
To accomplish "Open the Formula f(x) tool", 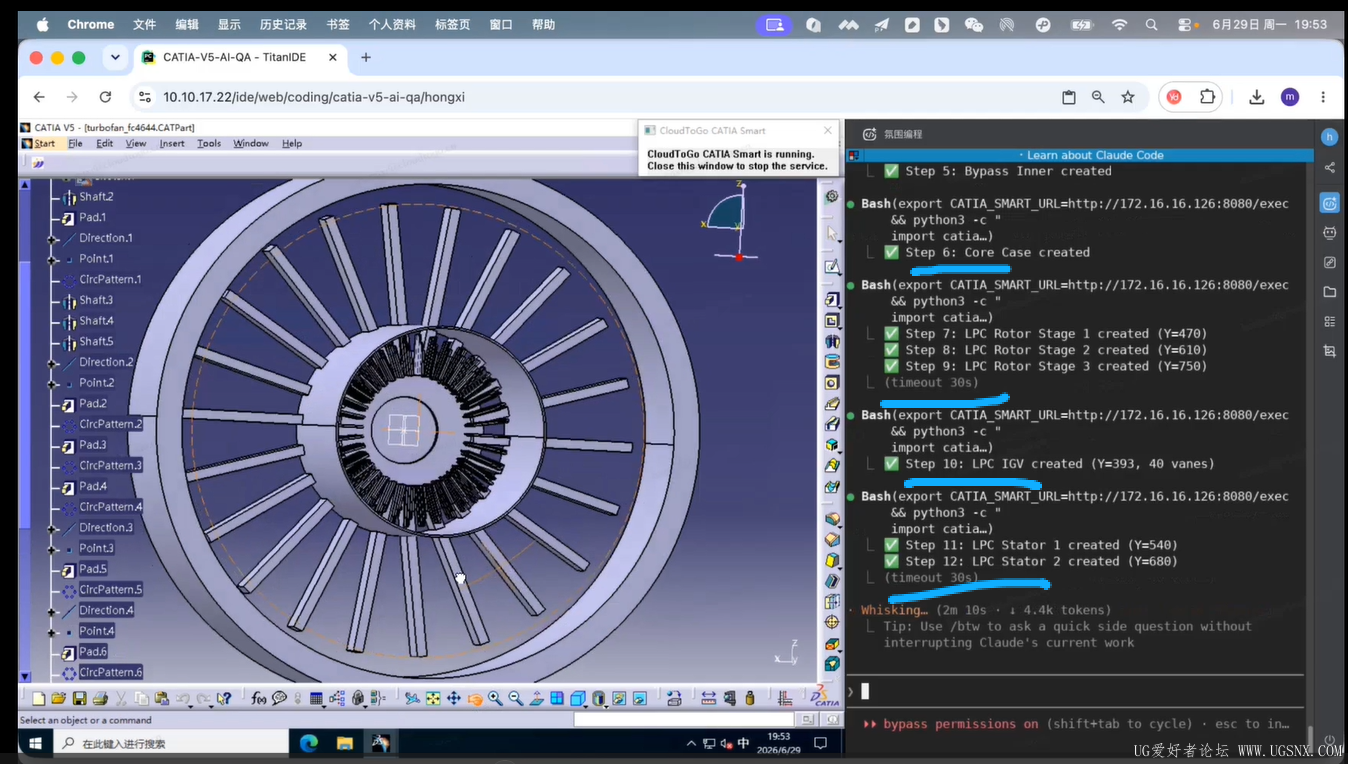I will pyautogui.click(x=259, y=698).
